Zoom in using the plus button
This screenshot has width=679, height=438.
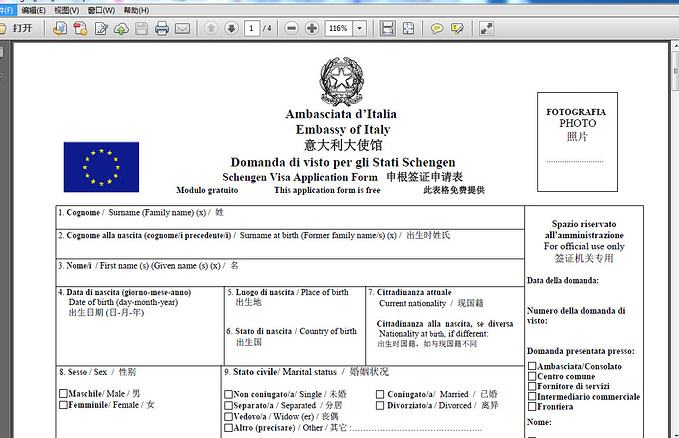pyautogui.click(x=311, y=28)
